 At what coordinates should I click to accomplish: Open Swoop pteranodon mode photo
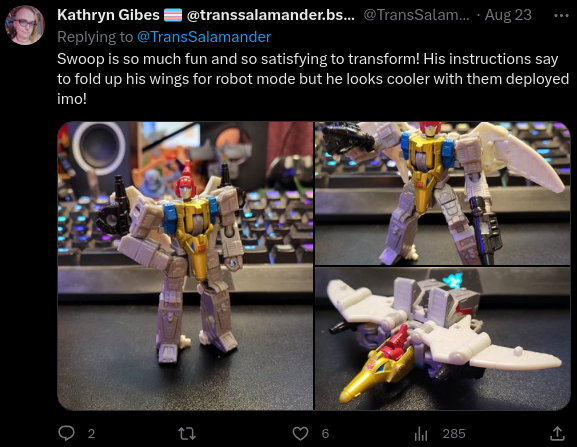click(443, 338)
